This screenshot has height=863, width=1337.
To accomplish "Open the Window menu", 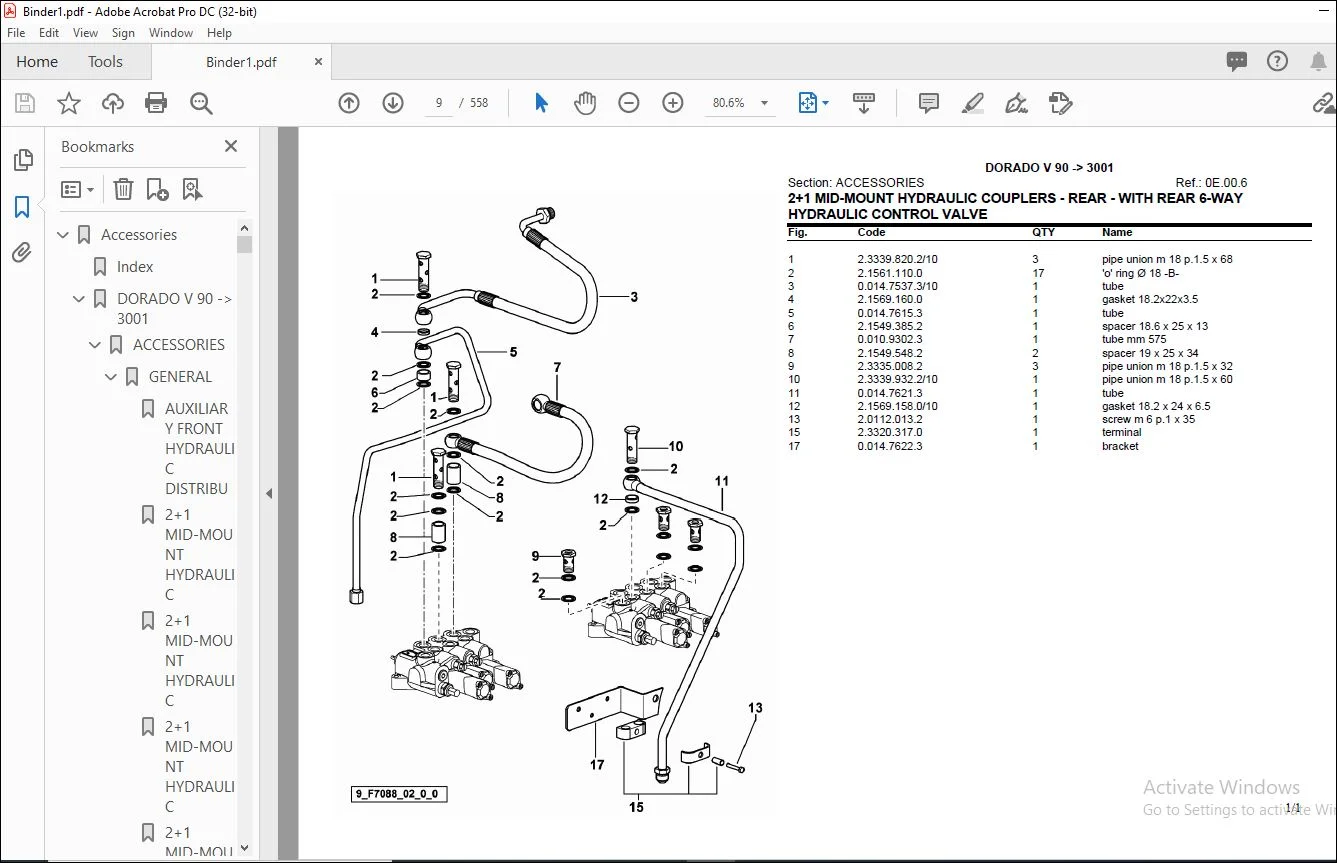I will pyautogui.click(x=171, y=33).
